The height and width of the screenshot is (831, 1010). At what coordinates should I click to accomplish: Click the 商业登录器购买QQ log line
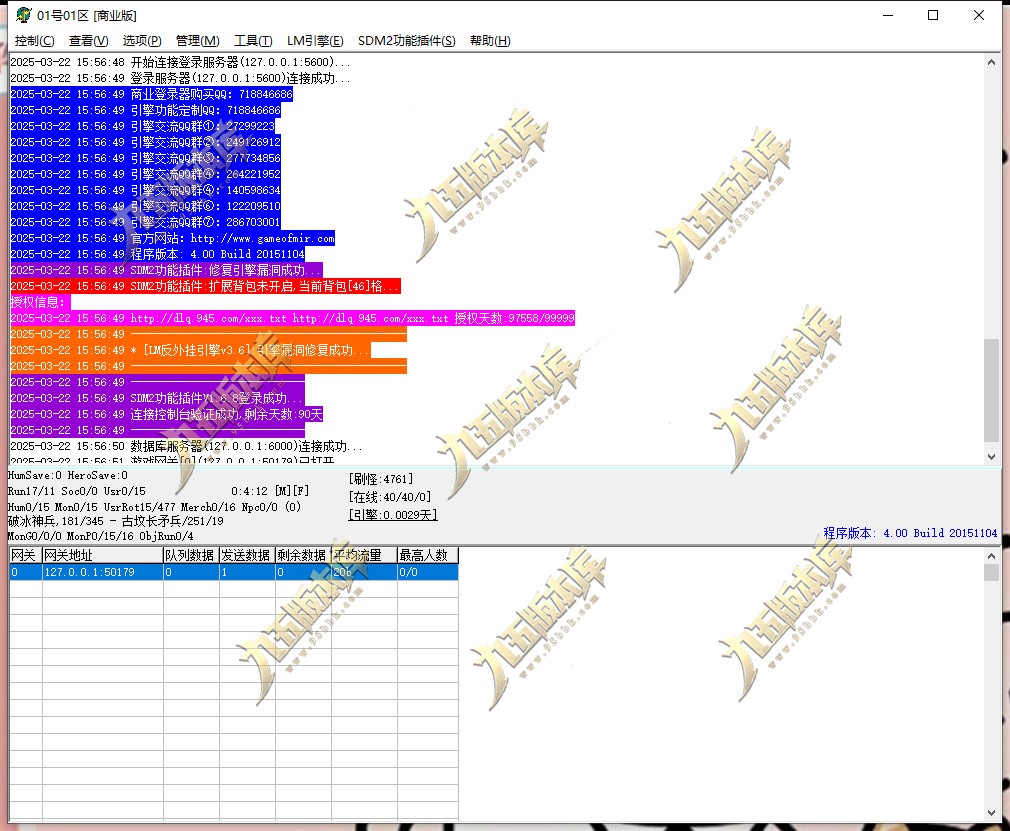point(151,94)
